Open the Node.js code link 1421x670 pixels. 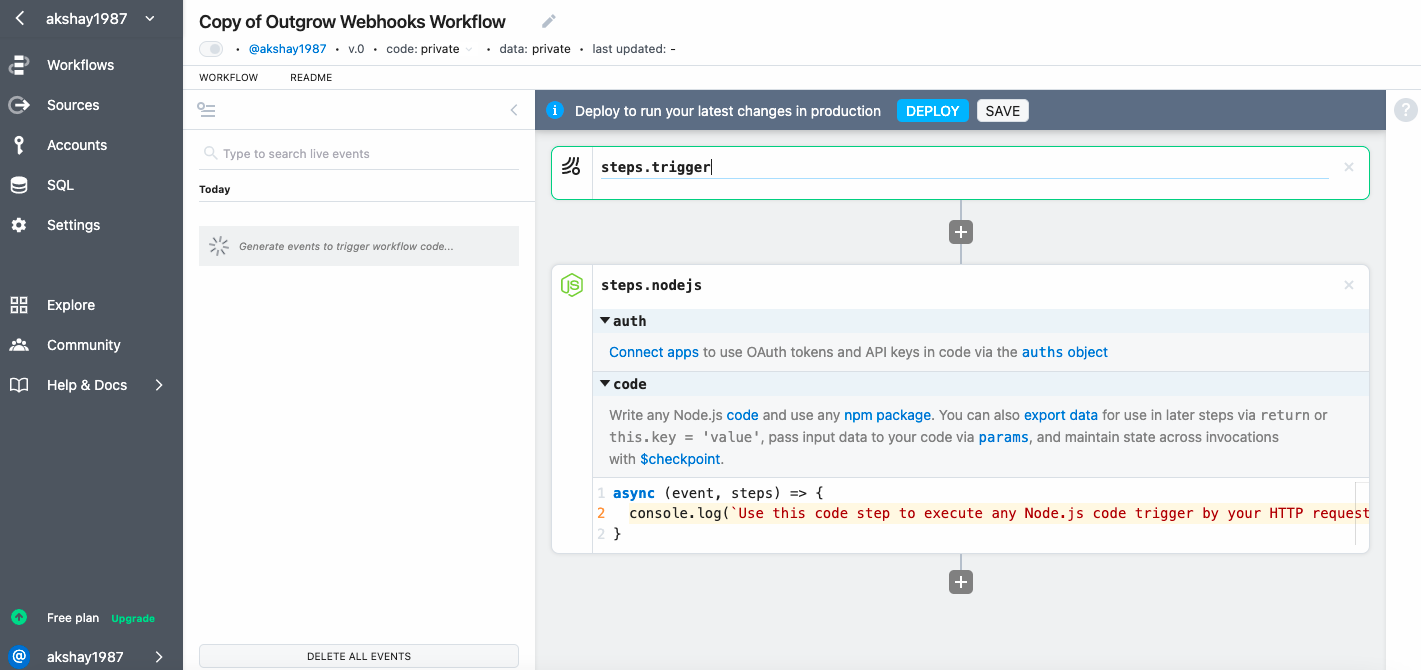(742, 415)
